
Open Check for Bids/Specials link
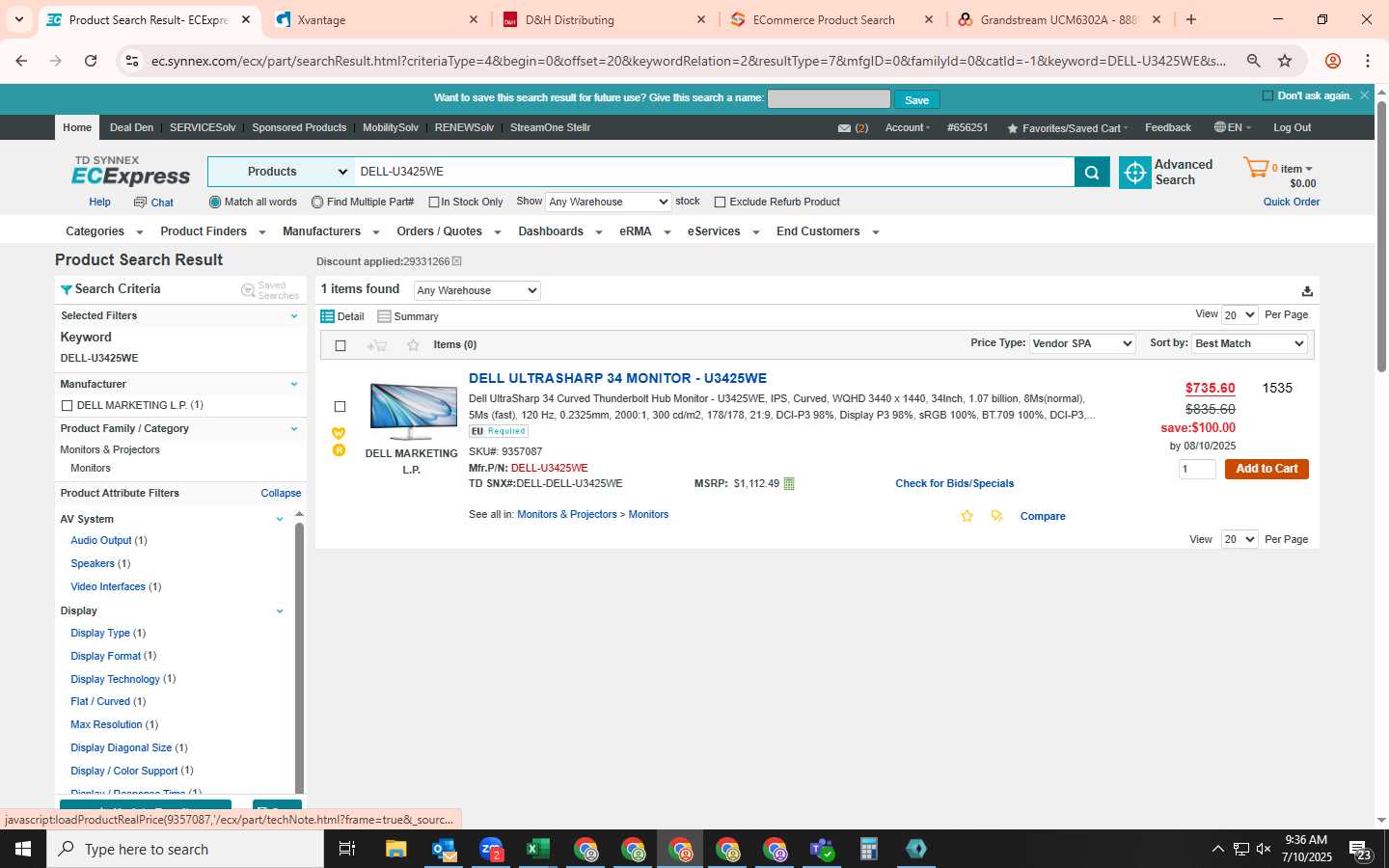click(x=954, y=484)
